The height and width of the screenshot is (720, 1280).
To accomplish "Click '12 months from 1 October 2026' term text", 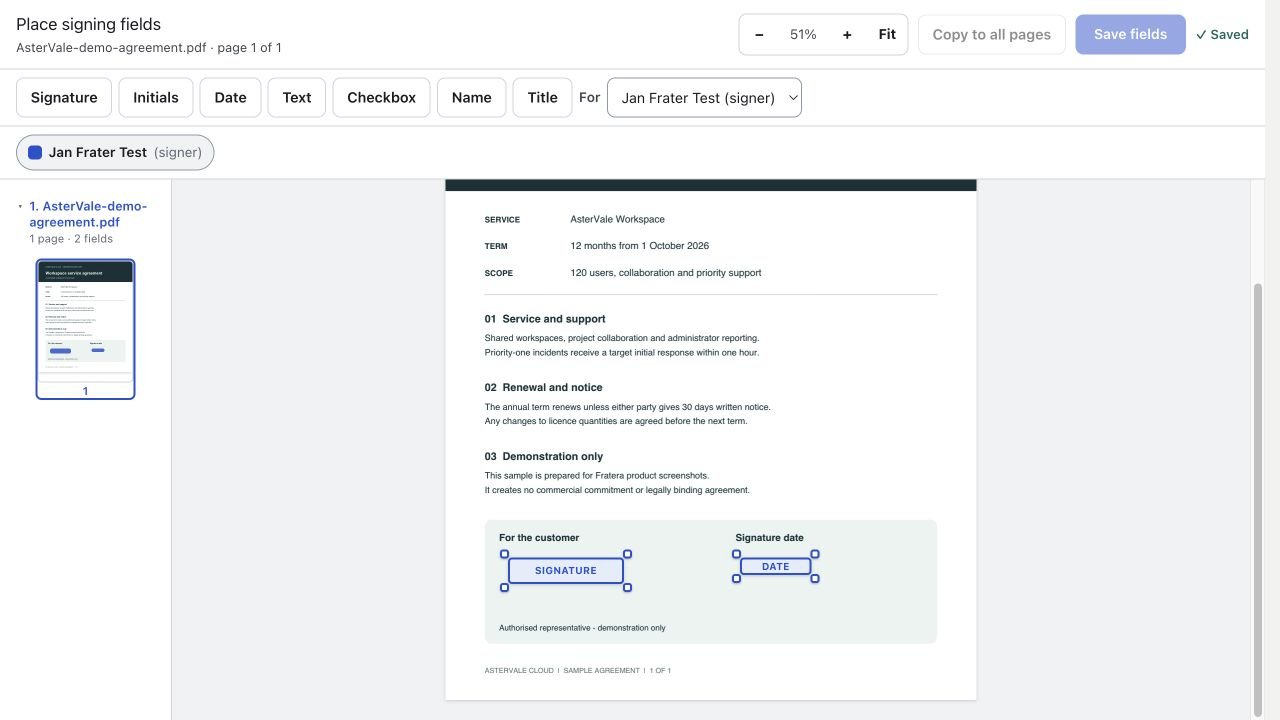I will [x=640, y=246].
